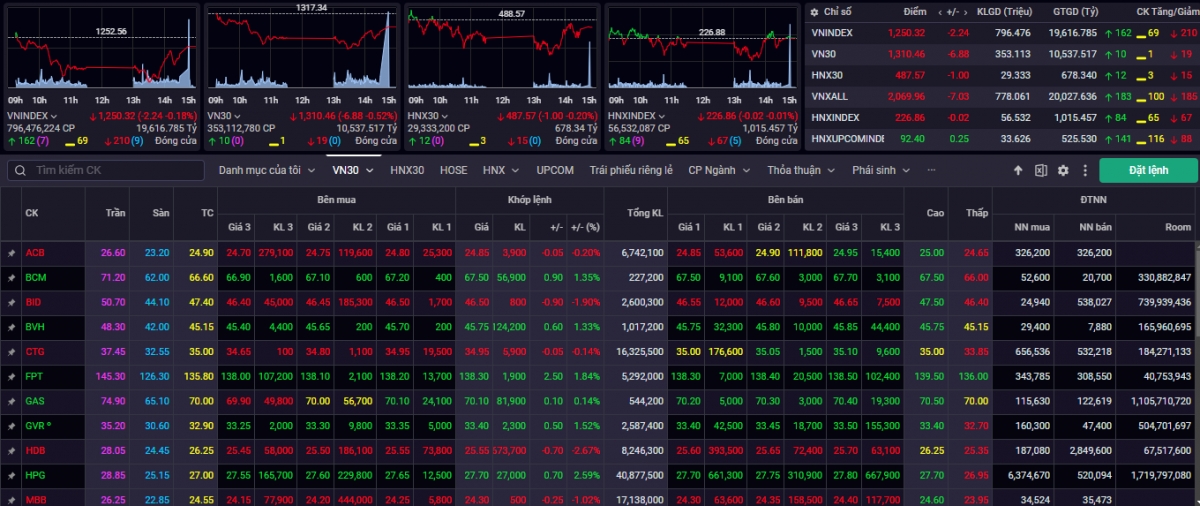Open the GAS stock symbol
The image size is (1200, 506).
(35, 401)
